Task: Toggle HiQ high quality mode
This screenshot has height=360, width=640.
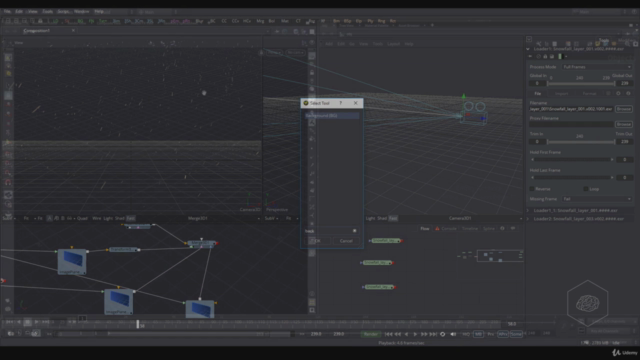Action: pyautogui.click(x=466, y=334)
